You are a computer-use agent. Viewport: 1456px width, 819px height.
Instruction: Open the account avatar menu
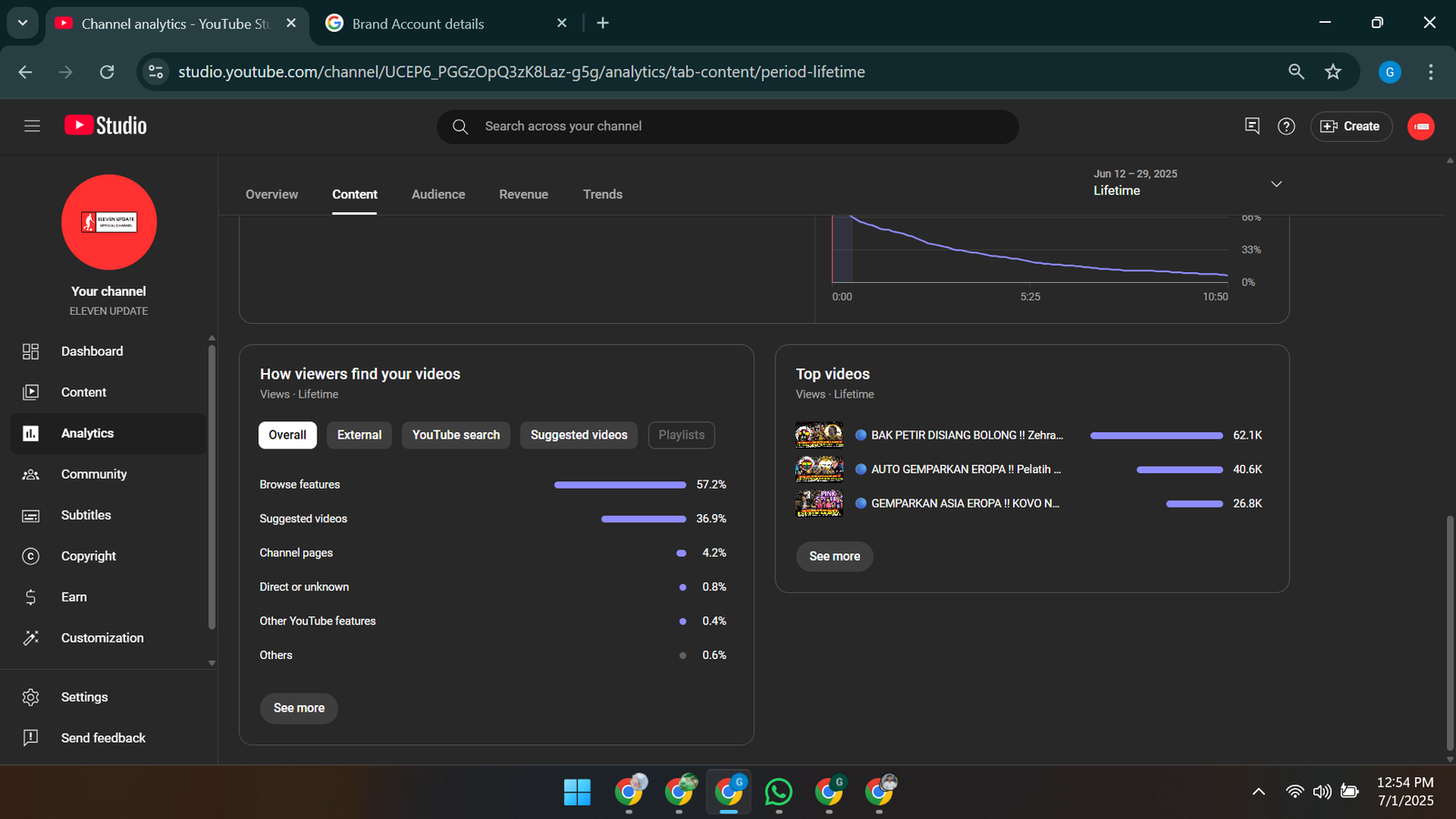(x=1421, y=126)
